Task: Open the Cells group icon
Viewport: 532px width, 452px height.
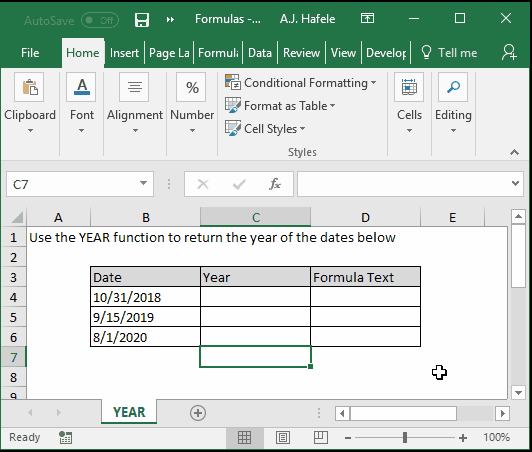Action: point(409,87)
